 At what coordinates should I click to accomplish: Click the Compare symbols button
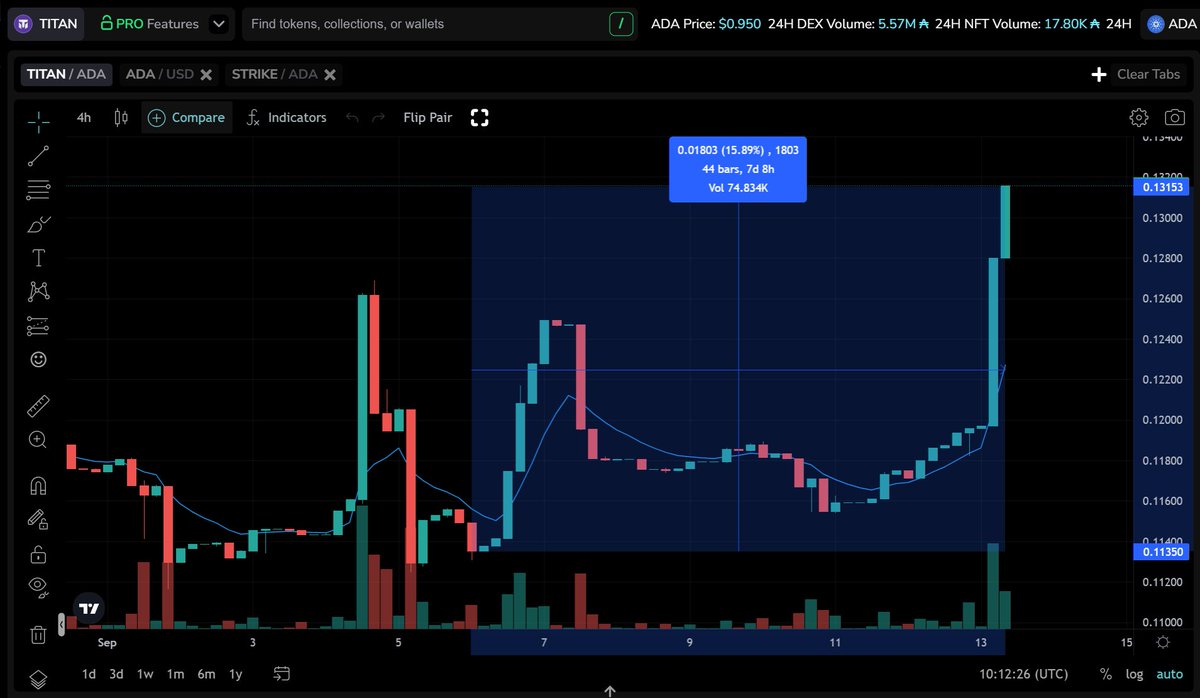click(186, 117)
